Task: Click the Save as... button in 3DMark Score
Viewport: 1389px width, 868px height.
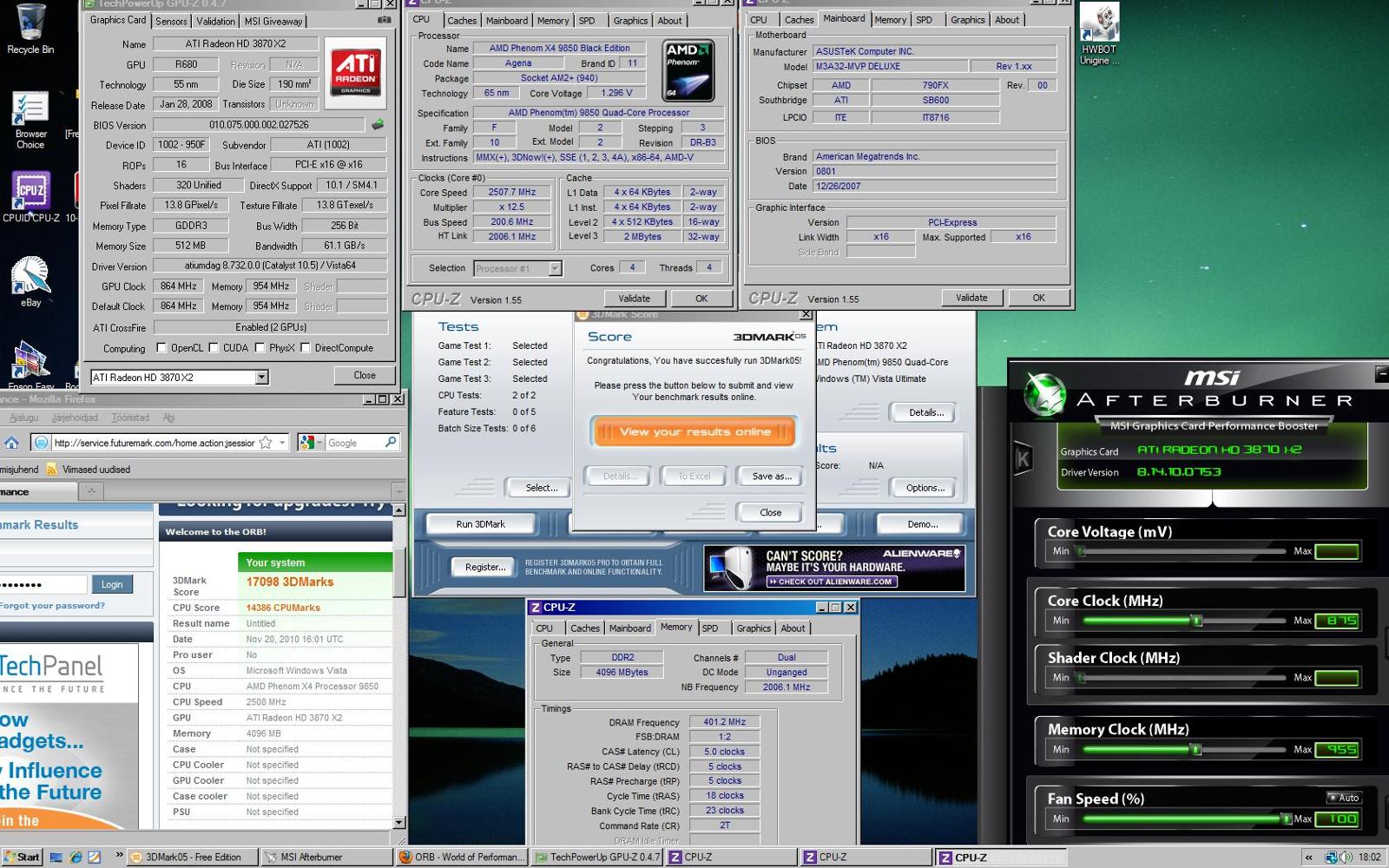Action: pos(771,477)
